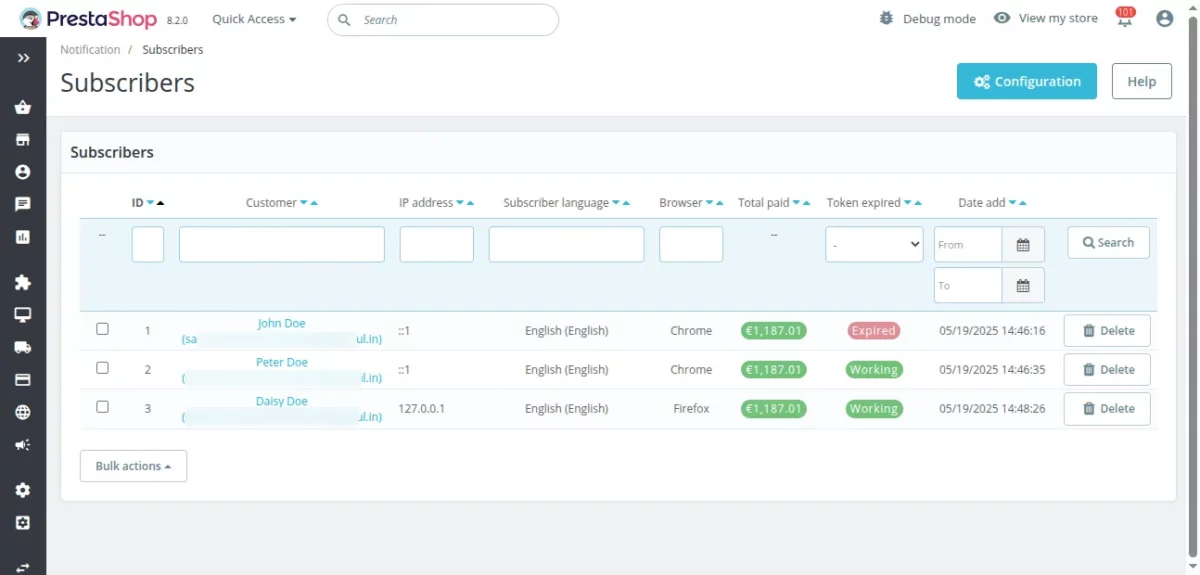
Task: Sort Customer column descending arrow
Action: (304, 203)
